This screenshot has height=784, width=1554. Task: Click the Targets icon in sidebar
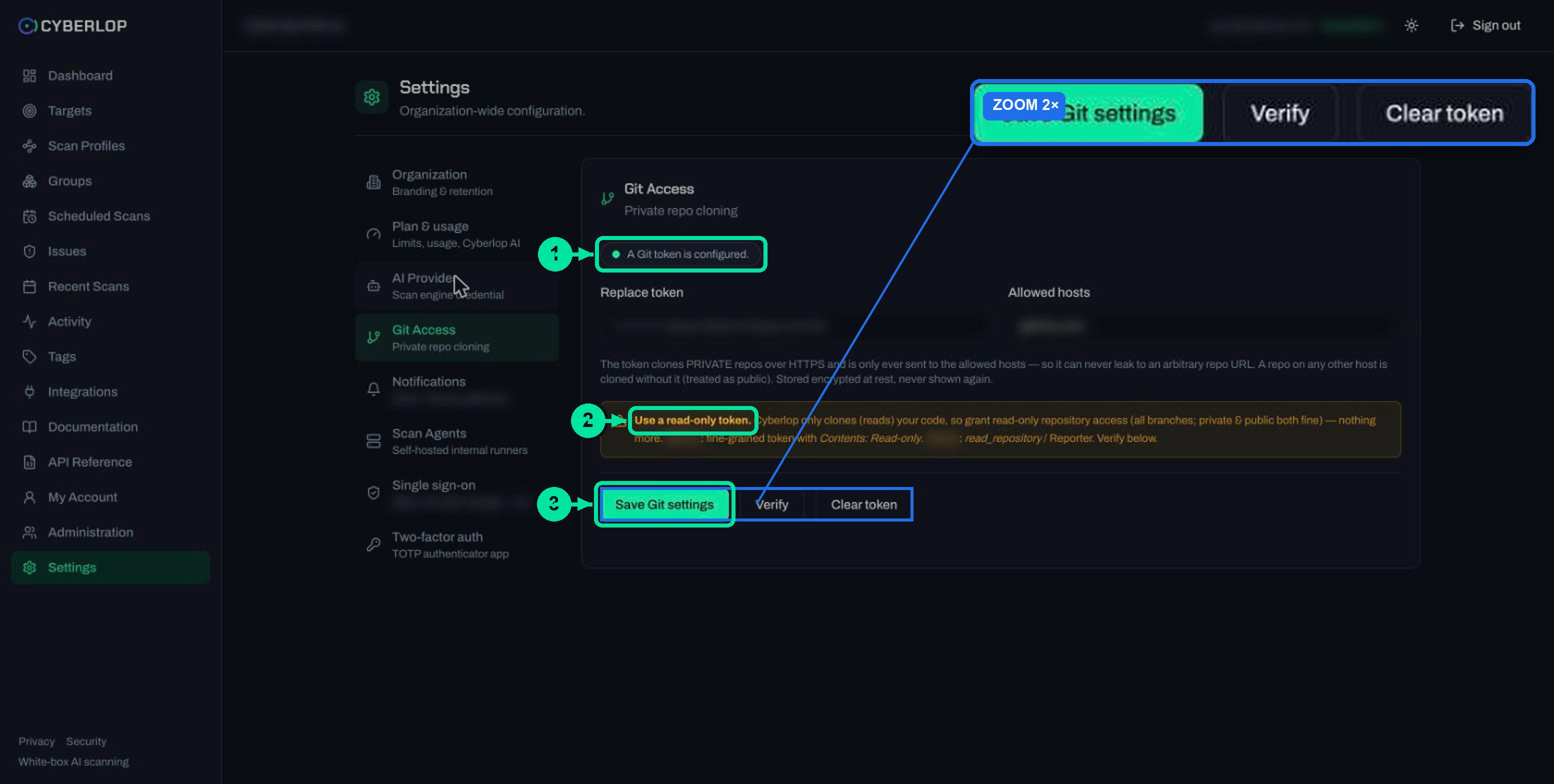pyautogui.click(x=29, y=111)
